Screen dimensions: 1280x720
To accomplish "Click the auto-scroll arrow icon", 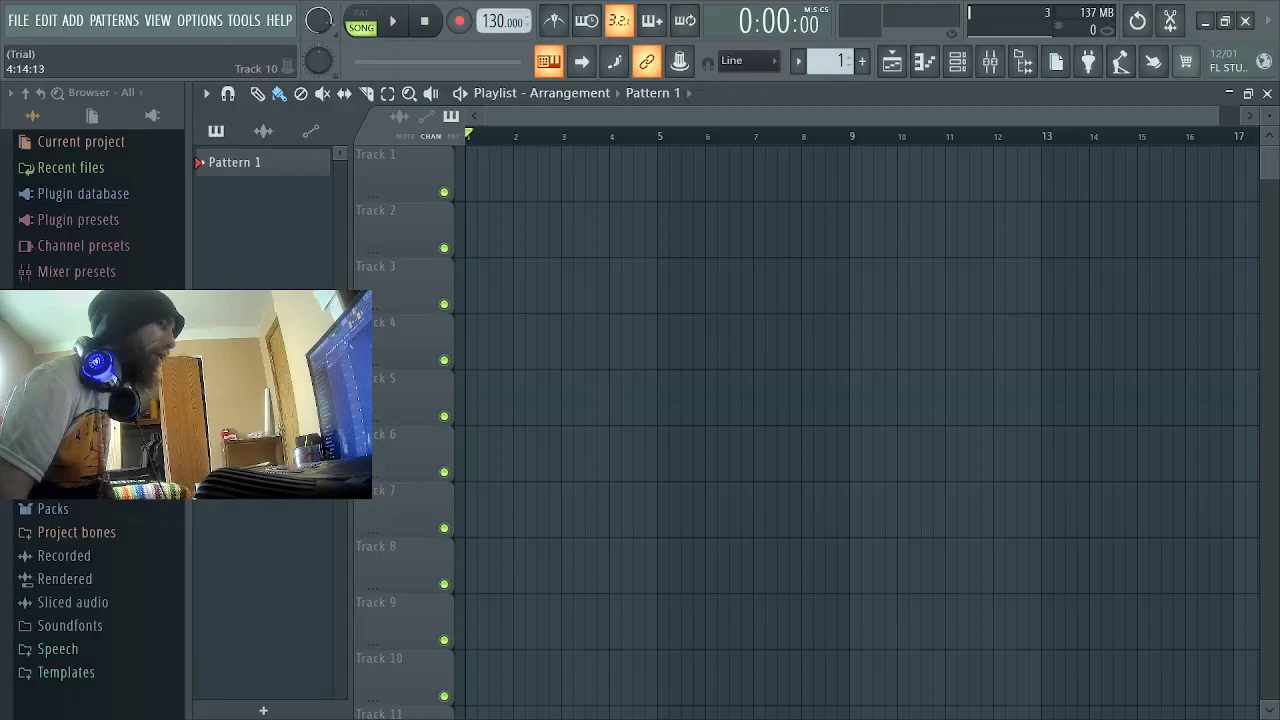I will click(x=582, y=62).
